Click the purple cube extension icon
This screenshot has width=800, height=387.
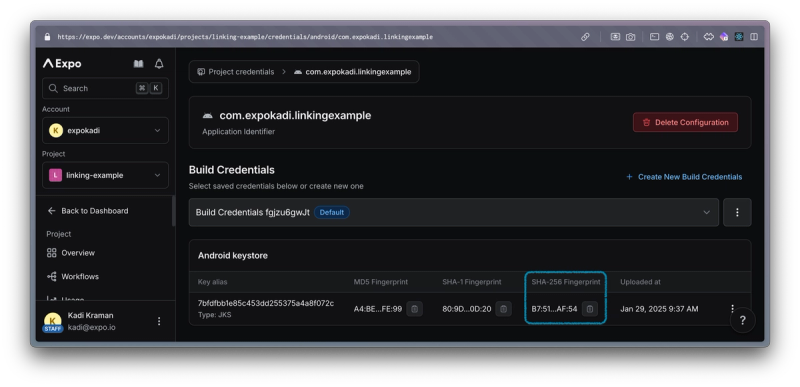click(x=723, y=37)
